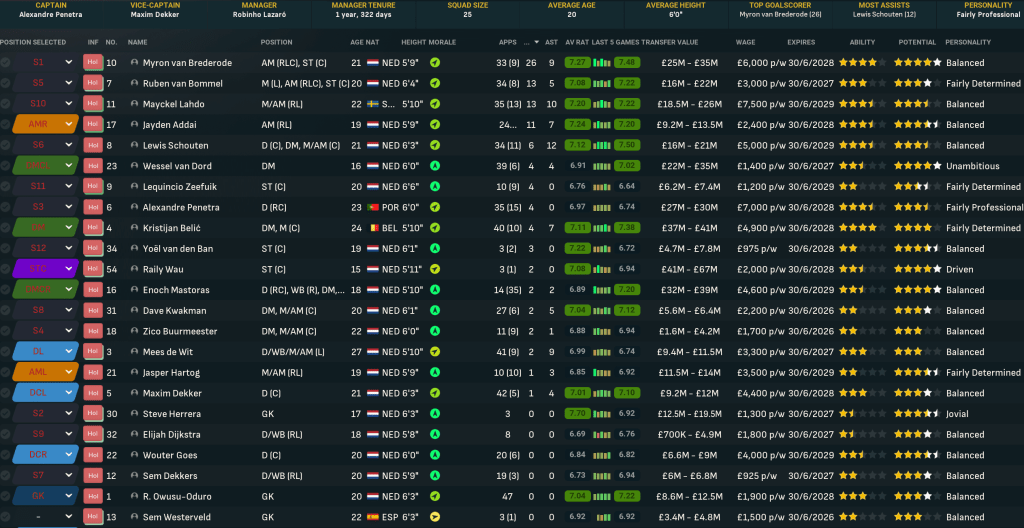
Task: Toggle the selection tick for Wessel van Dord
Action: click(x=7, y=166)
